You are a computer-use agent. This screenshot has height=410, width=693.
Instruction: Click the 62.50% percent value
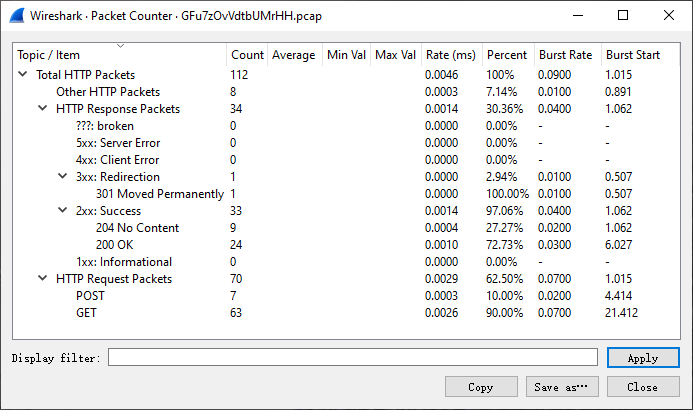[504, 279]
